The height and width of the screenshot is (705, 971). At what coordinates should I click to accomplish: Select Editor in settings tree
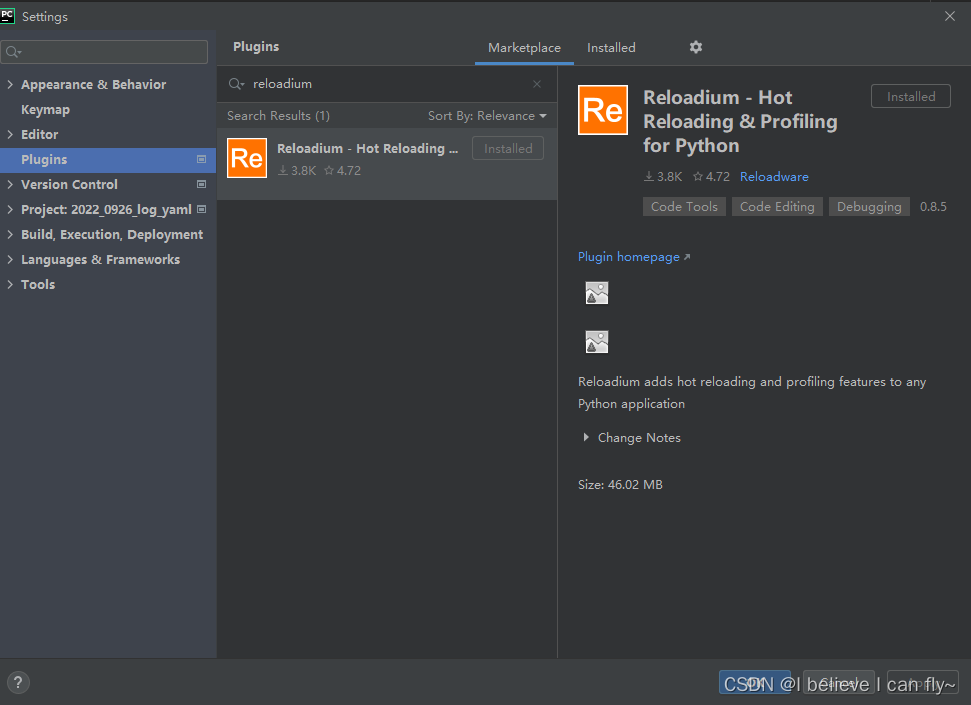pos(40,134)
